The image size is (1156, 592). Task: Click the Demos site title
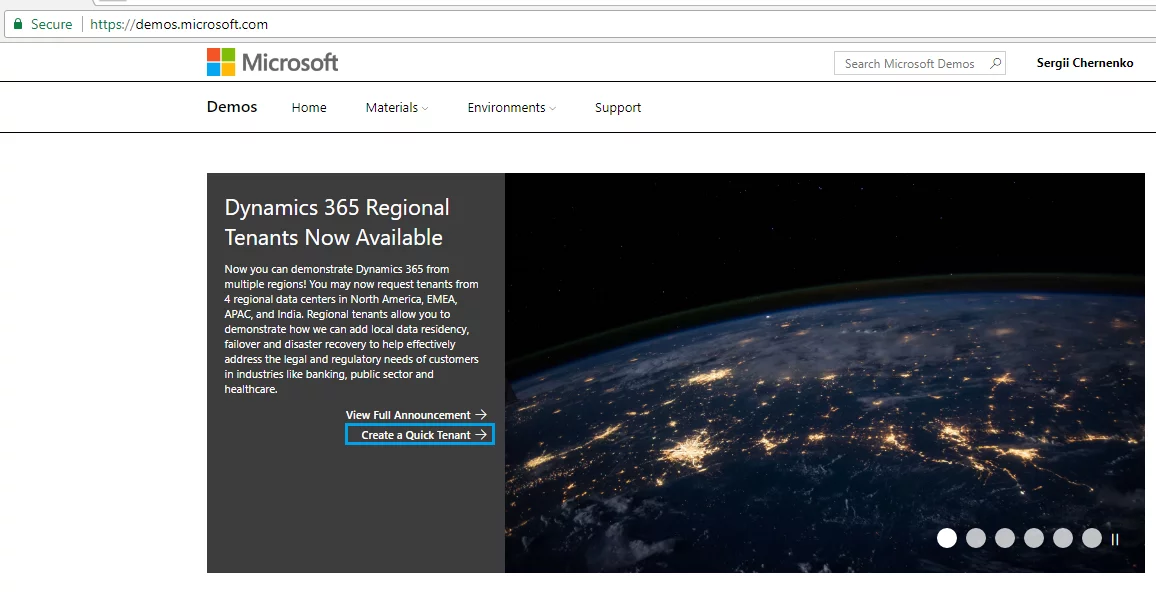click(x=232, y=107)
